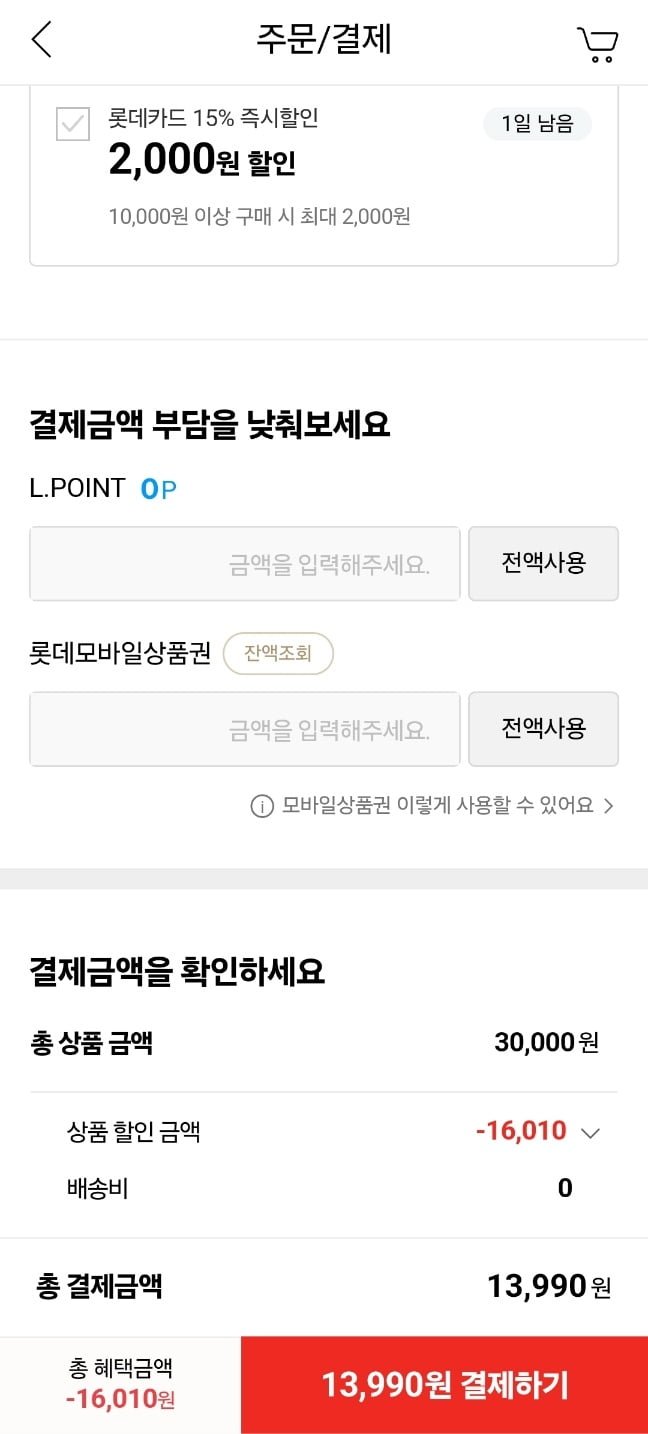Image resolution: width=648 pixels, height=1434 pixels.
Task: Focus the L.POINT amount input field
Action: 245,564
